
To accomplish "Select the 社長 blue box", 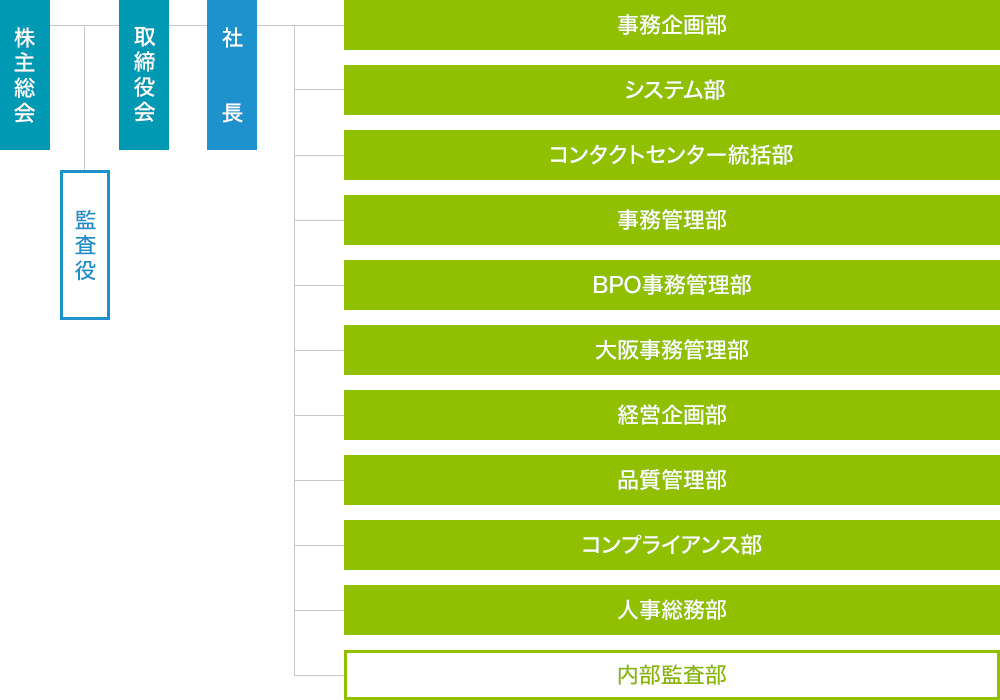I will tap(232, 75).
